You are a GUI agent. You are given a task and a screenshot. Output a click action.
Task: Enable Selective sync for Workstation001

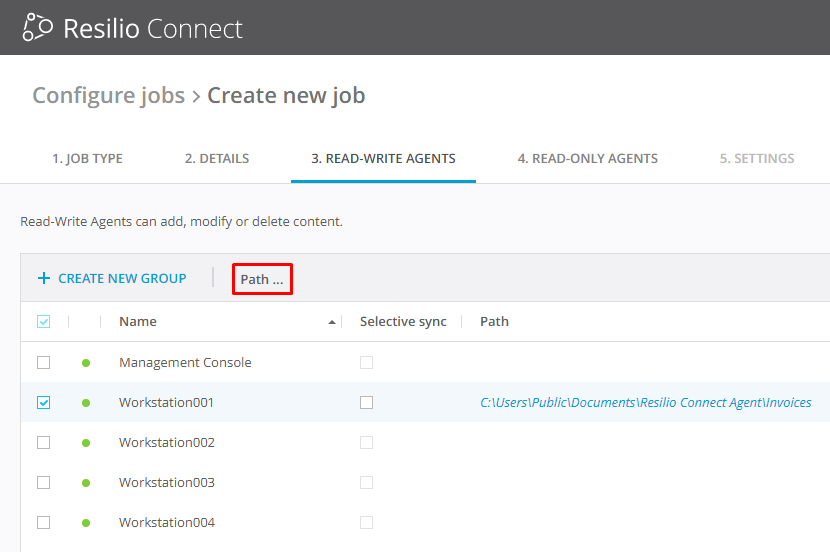366,403
